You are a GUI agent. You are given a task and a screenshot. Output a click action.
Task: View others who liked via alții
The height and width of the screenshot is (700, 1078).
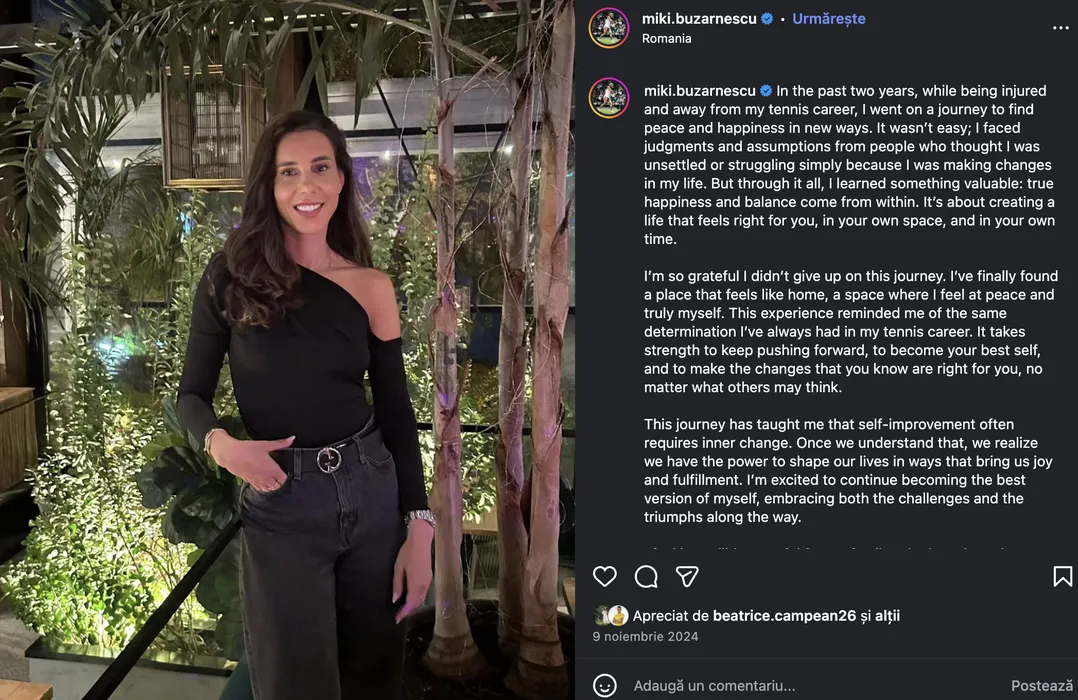[x=887, y=616]
